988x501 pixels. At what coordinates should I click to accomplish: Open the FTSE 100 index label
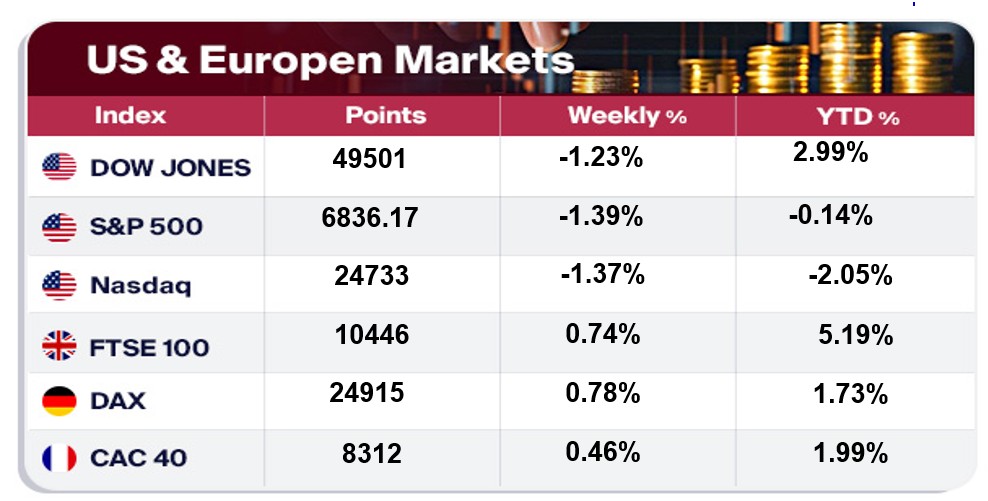(150, 347)
